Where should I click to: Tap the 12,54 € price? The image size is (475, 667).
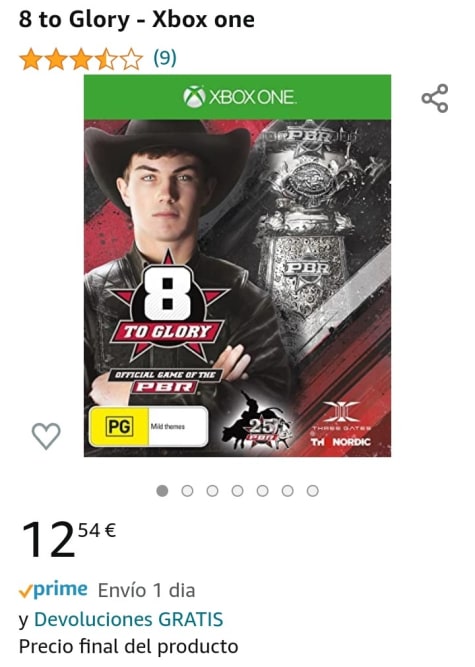coord(68,539)
